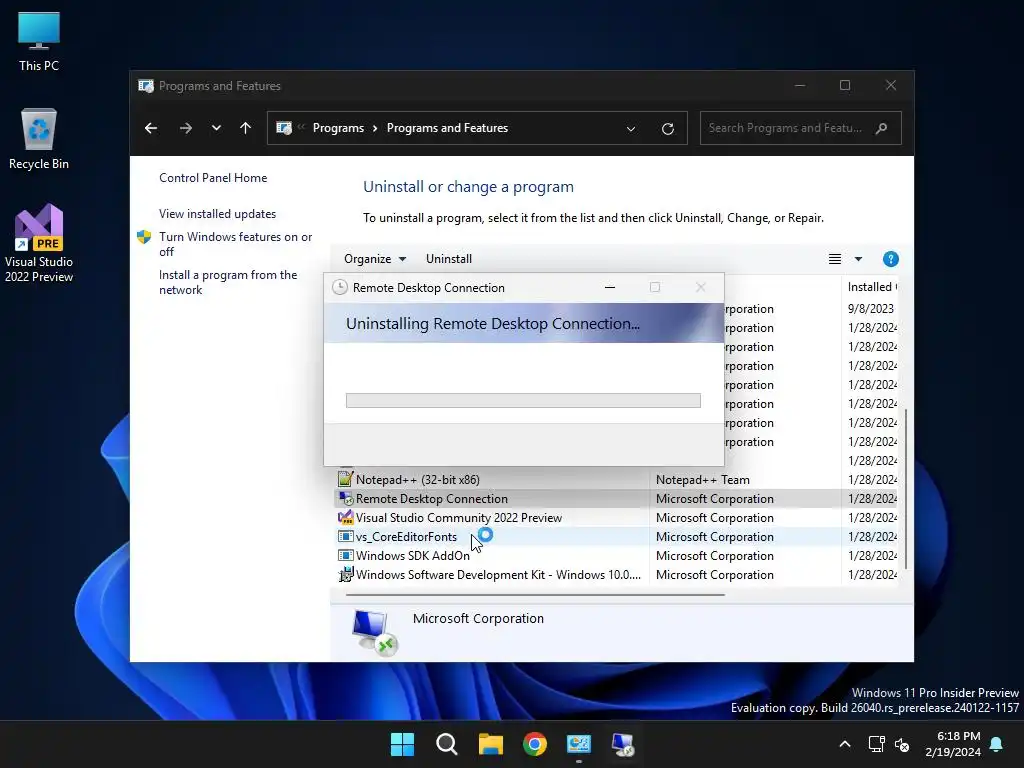Open the More view options arrow
The height and width of the screenshot is (768, 1024).
point(858,259)
